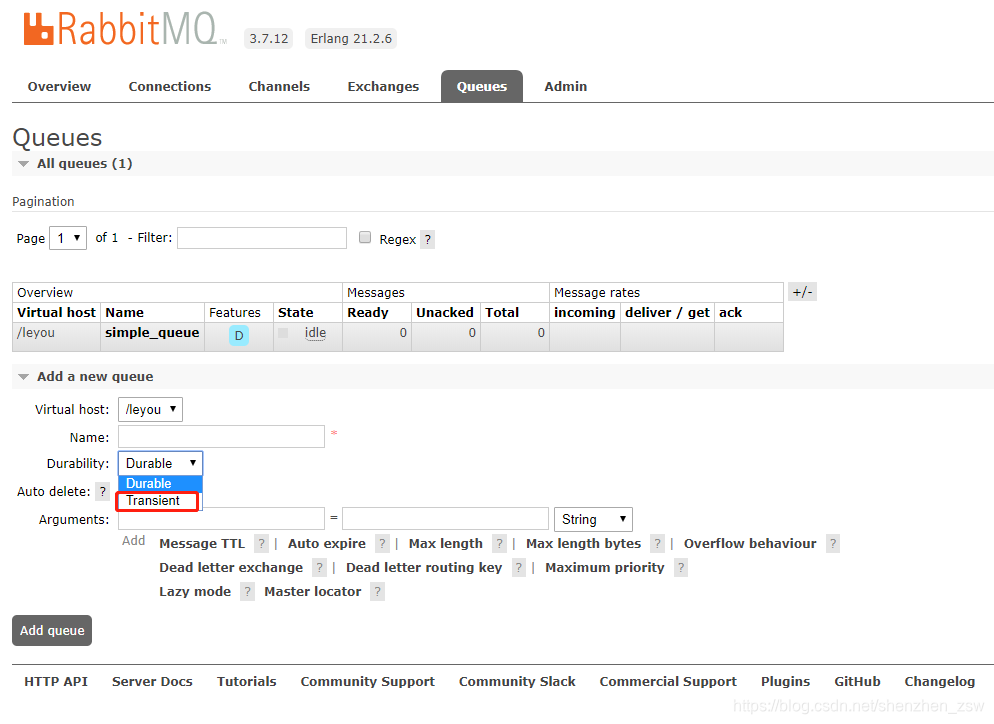994x724 pixels.
Task: Click the help icon beside Auto expire
Action: click(x=382, y=543)
